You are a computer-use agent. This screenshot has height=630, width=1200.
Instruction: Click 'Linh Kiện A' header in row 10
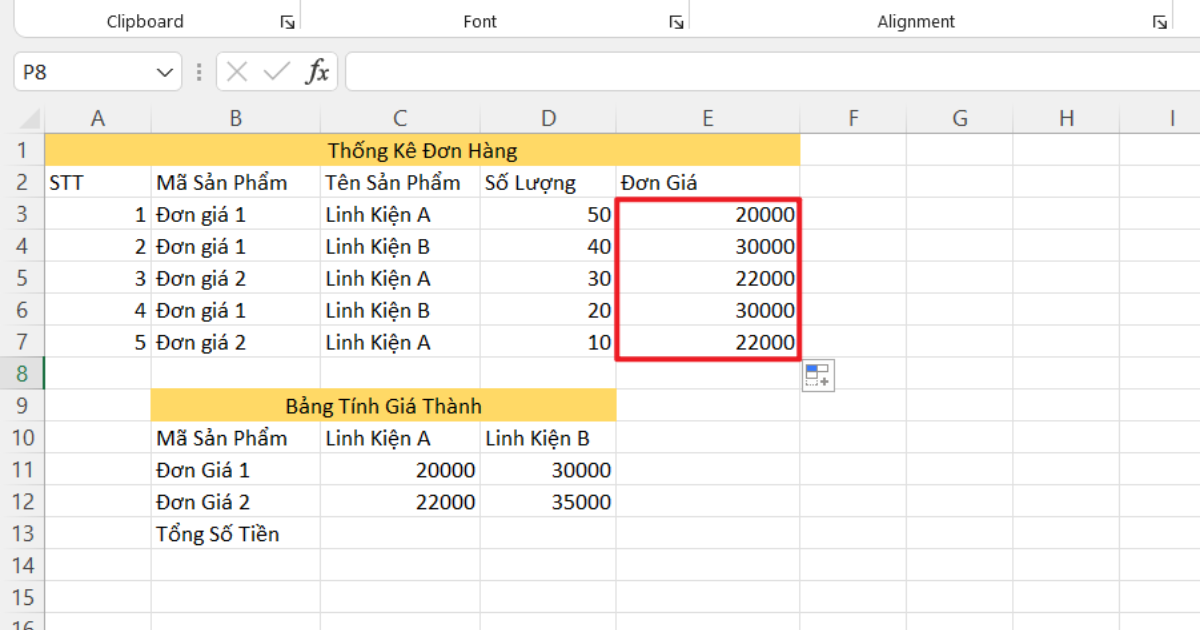(x=400, y=438)
